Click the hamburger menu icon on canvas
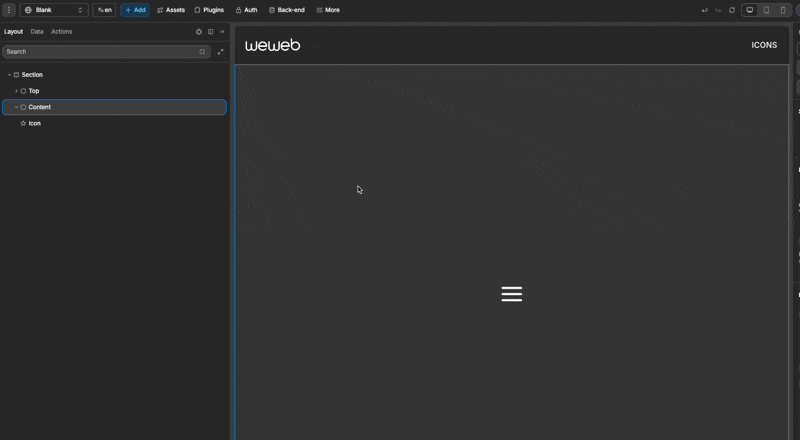The width and height of the screenshot is (800, 440). point(512,294)
